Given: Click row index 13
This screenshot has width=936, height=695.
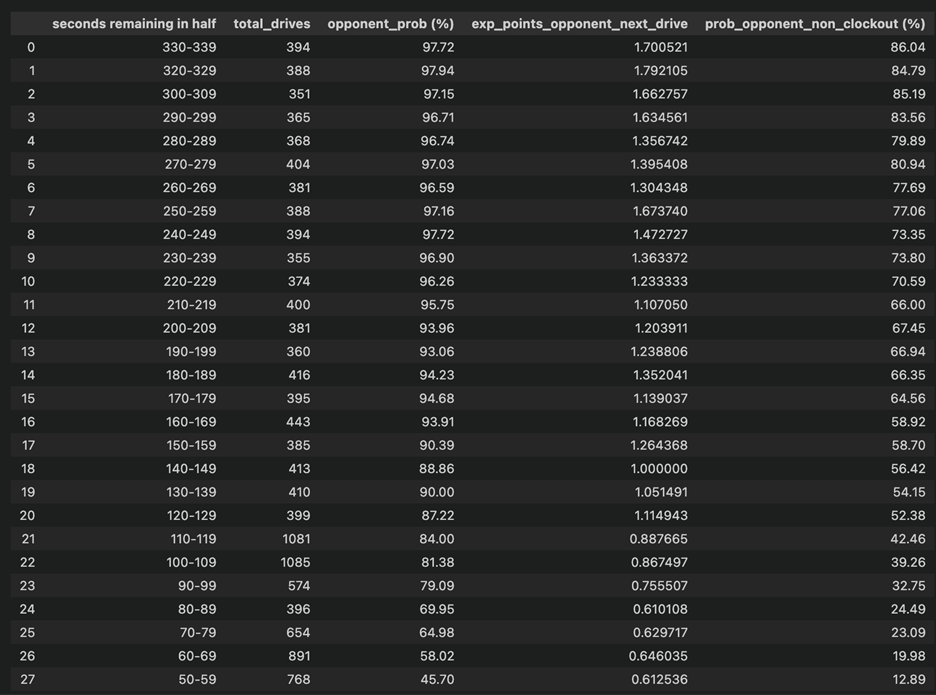Looking at the screenshot, I should click(27, 352).
